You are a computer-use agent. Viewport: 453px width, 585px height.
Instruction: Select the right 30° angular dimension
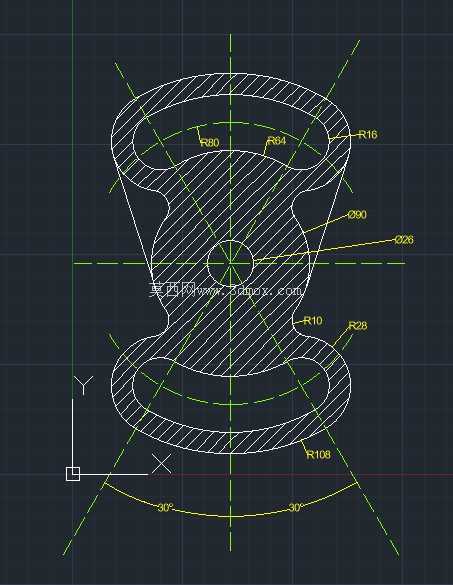click(x=296, y=507)
